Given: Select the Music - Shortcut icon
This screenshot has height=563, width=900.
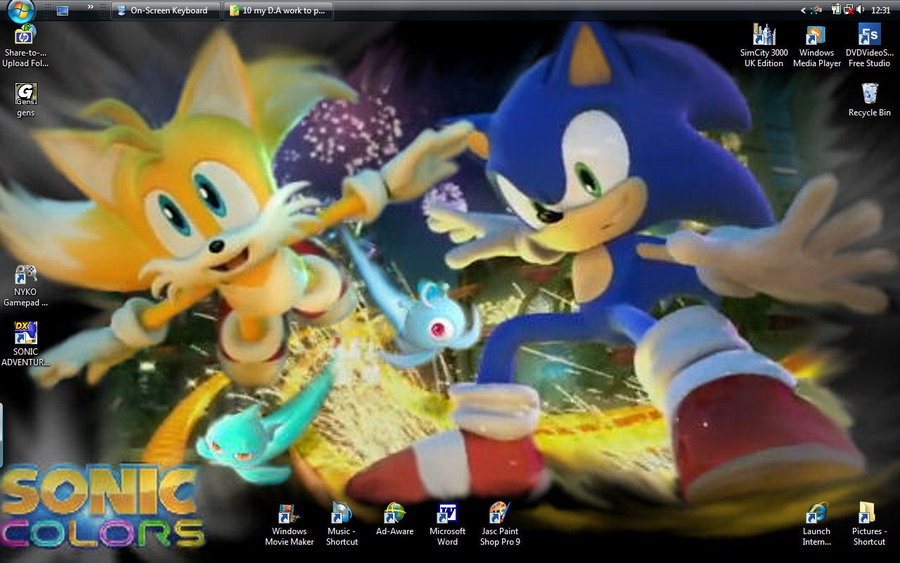Looking at the screenshot, I should pos(342,524).
